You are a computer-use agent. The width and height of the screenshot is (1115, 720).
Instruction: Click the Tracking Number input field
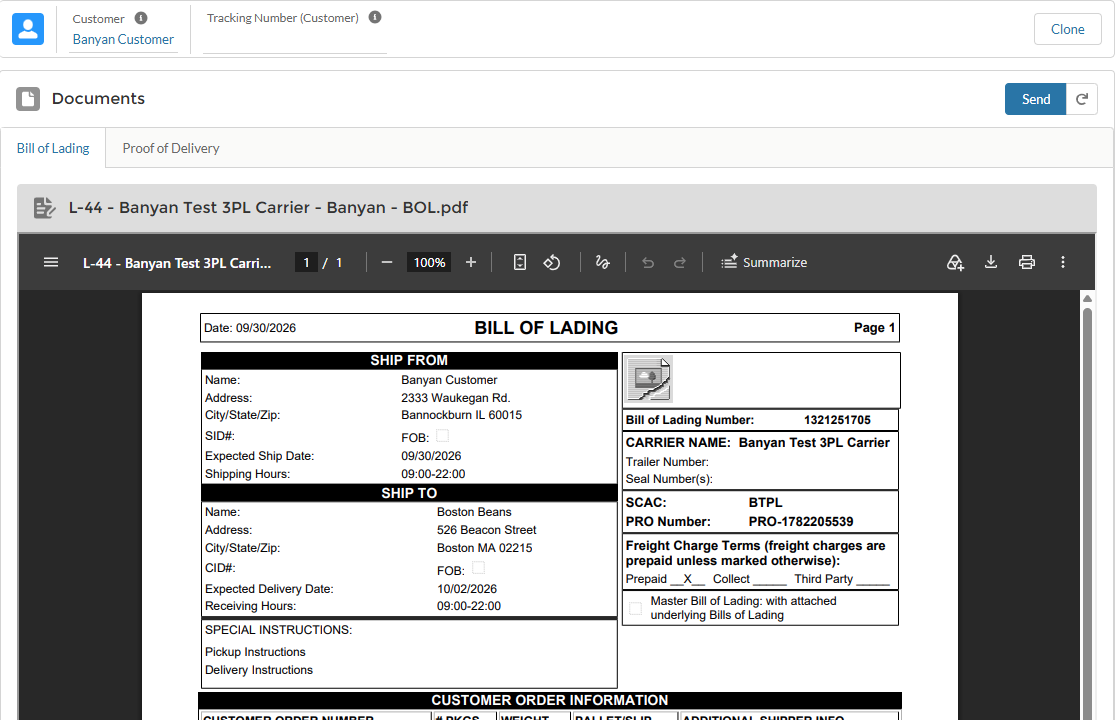pos(294,41)
